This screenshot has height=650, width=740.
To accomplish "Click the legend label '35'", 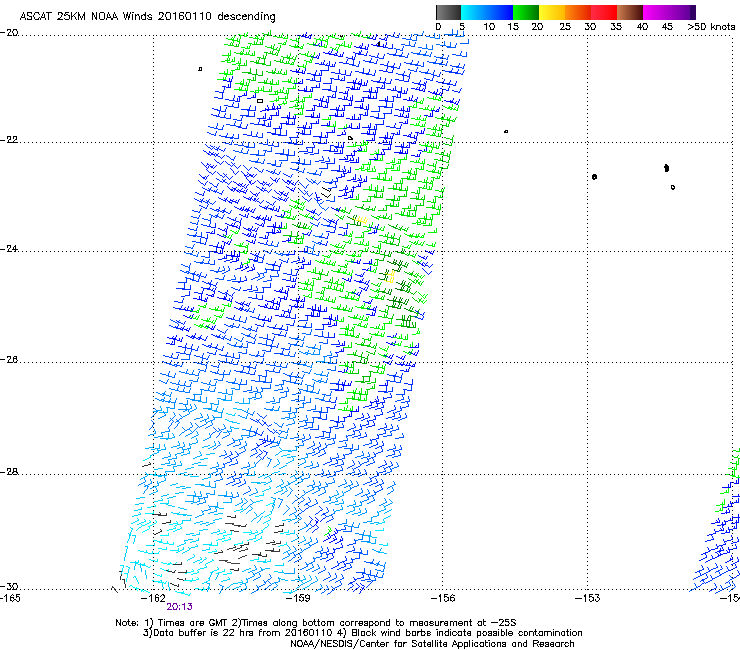I will click(616, 27).
